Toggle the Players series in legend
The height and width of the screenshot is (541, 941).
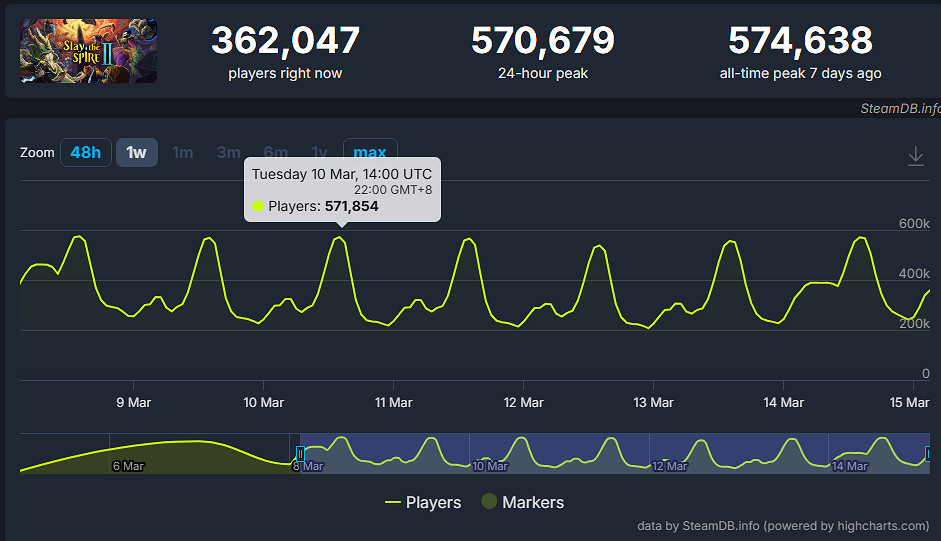point(423,502)
